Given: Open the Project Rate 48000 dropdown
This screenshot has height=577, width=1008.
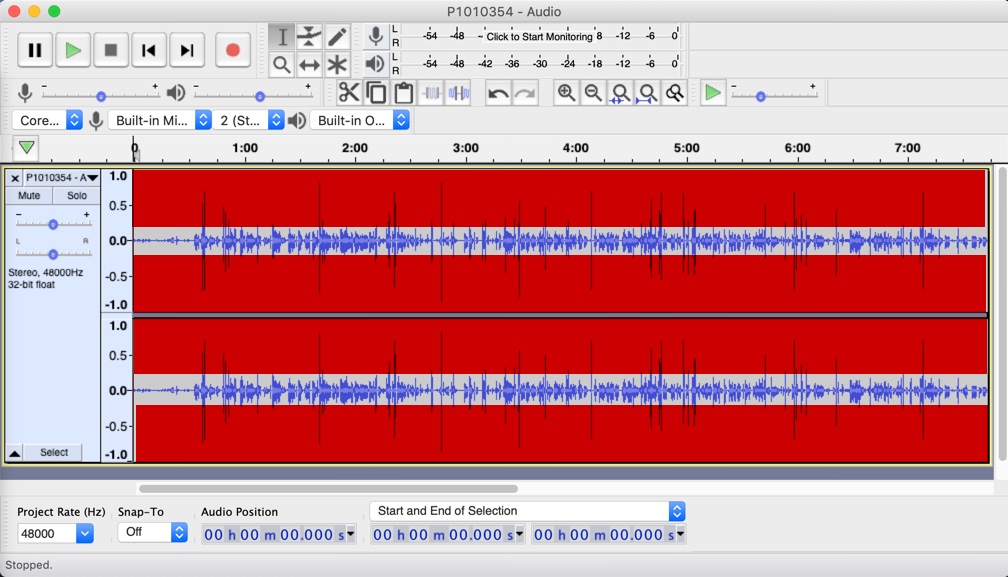Looking at the screenshot, I should tap(56, 533).
